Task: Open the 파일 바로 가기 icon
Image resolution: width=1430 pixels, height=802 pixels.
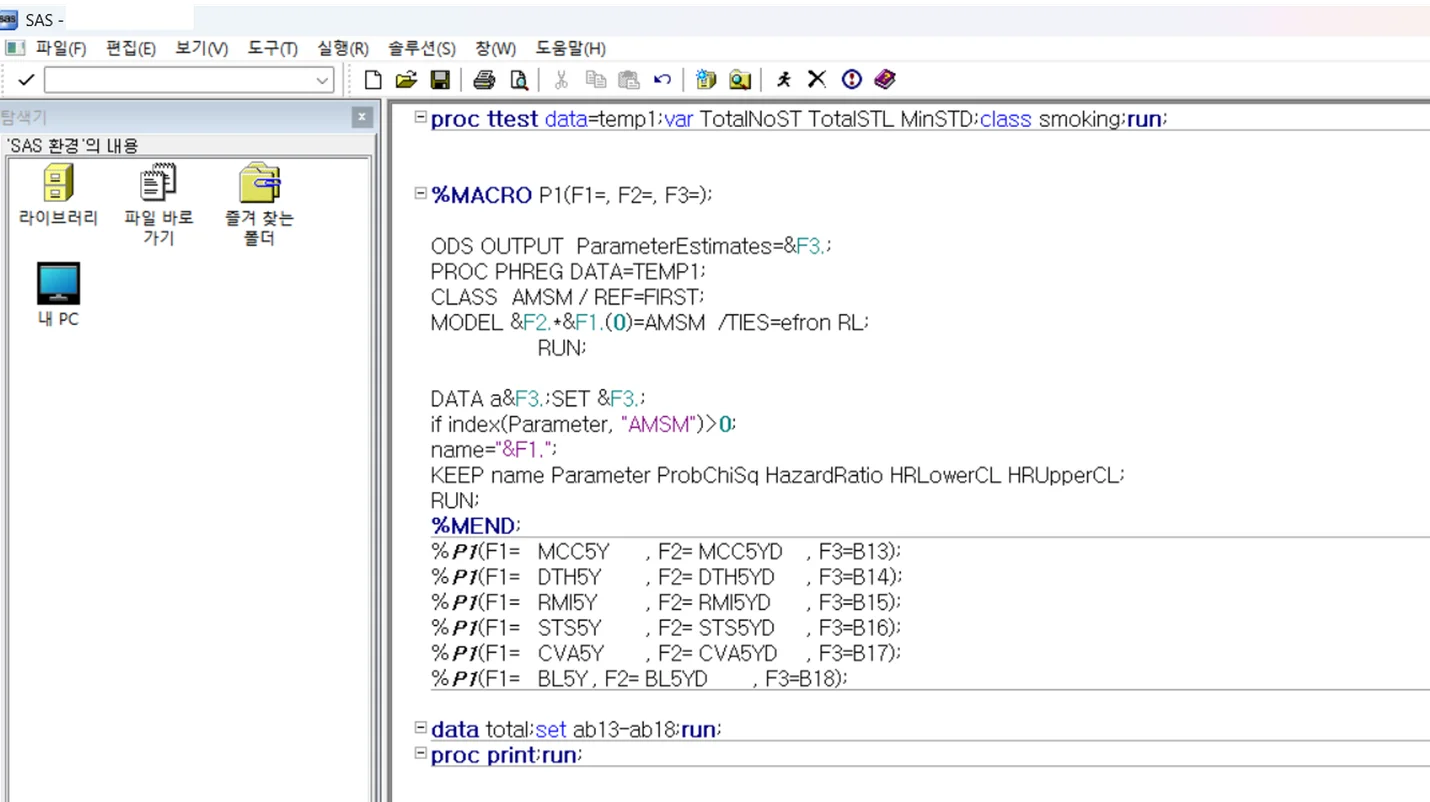Action: pos(158,205)
